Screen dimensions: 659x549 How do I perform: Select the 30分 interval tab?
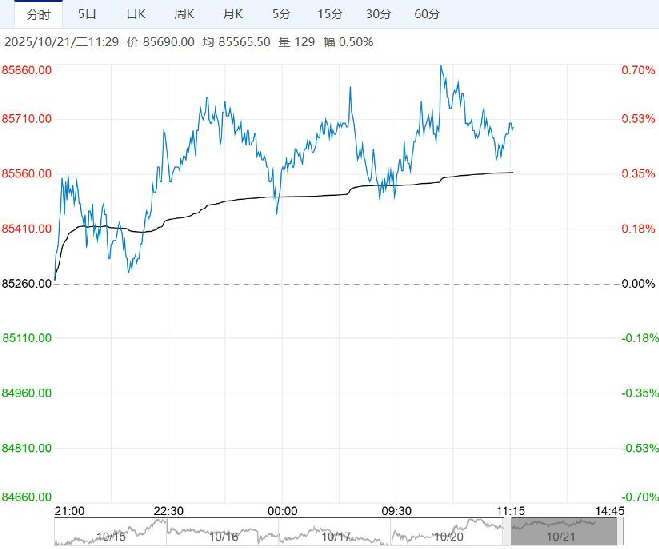[378, 14]
